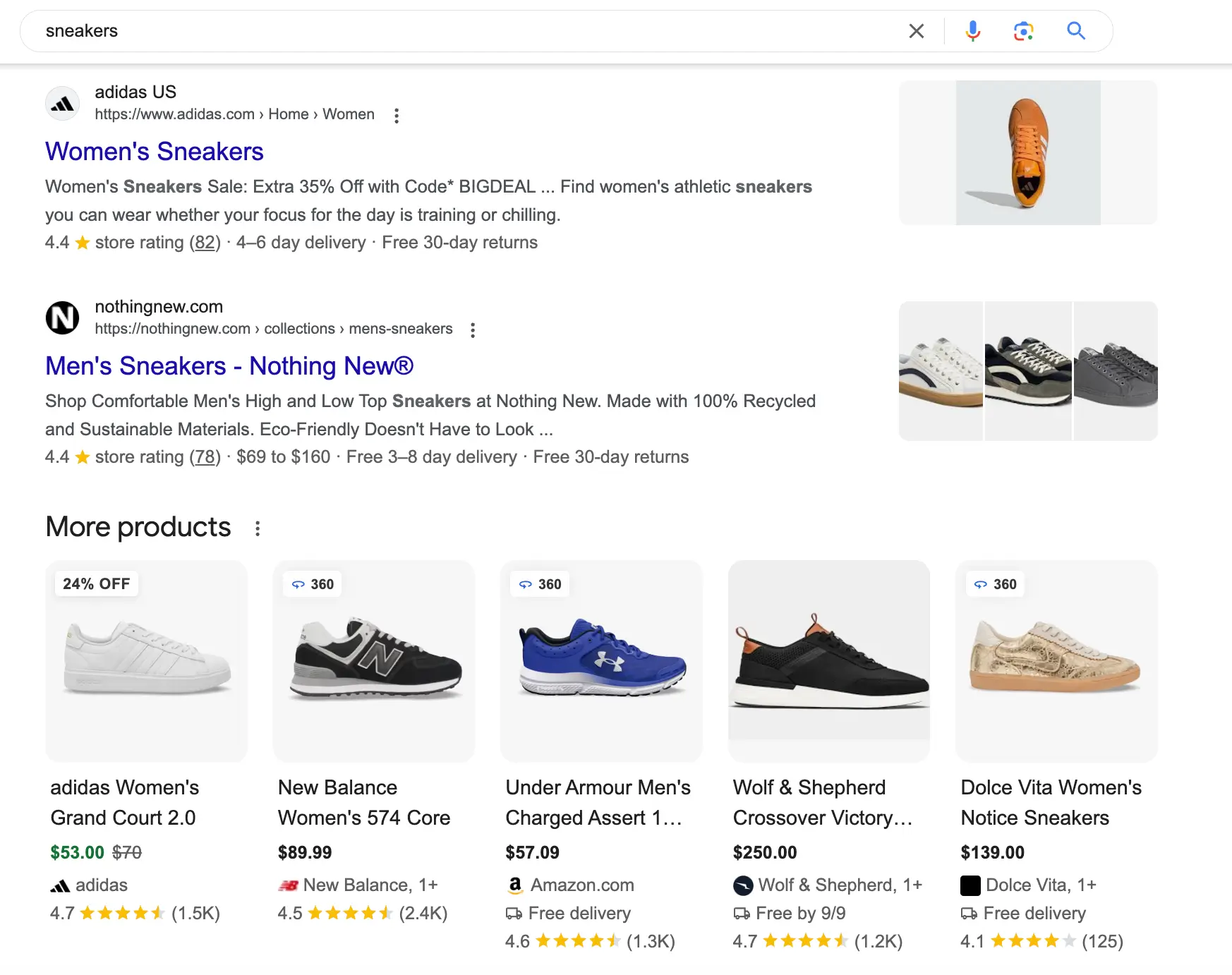
Task: Click delivery truck icon under Dolce Vita
Action: tap(970, 914)
